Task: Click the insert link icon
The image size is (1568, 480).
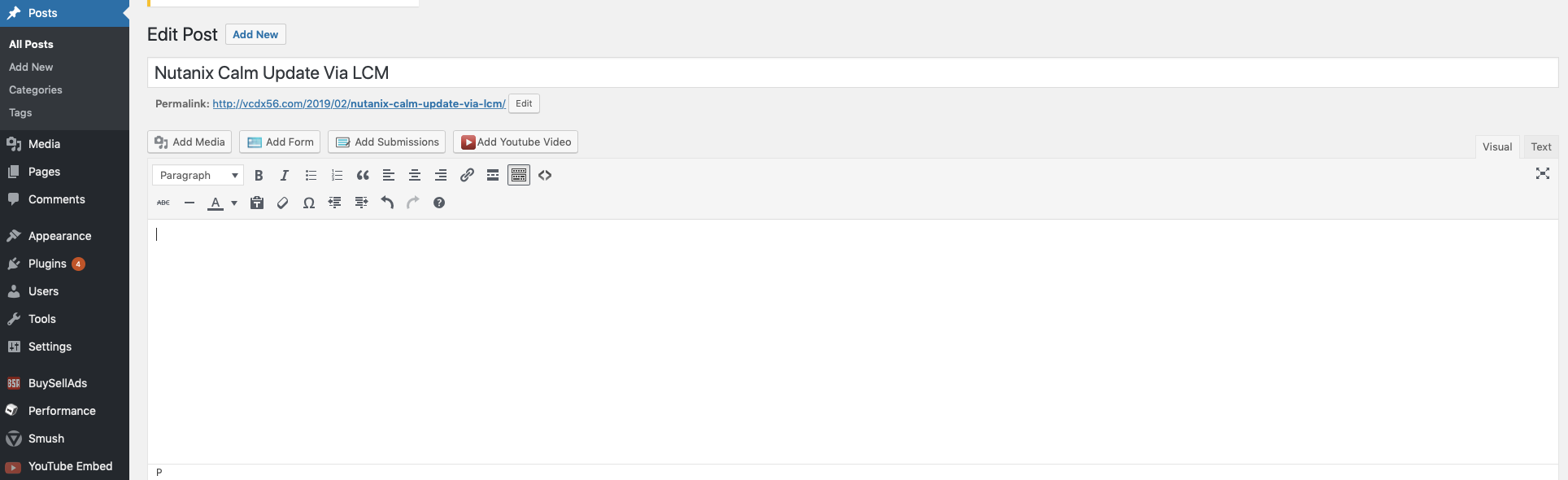Action: (x=467, y=175)
